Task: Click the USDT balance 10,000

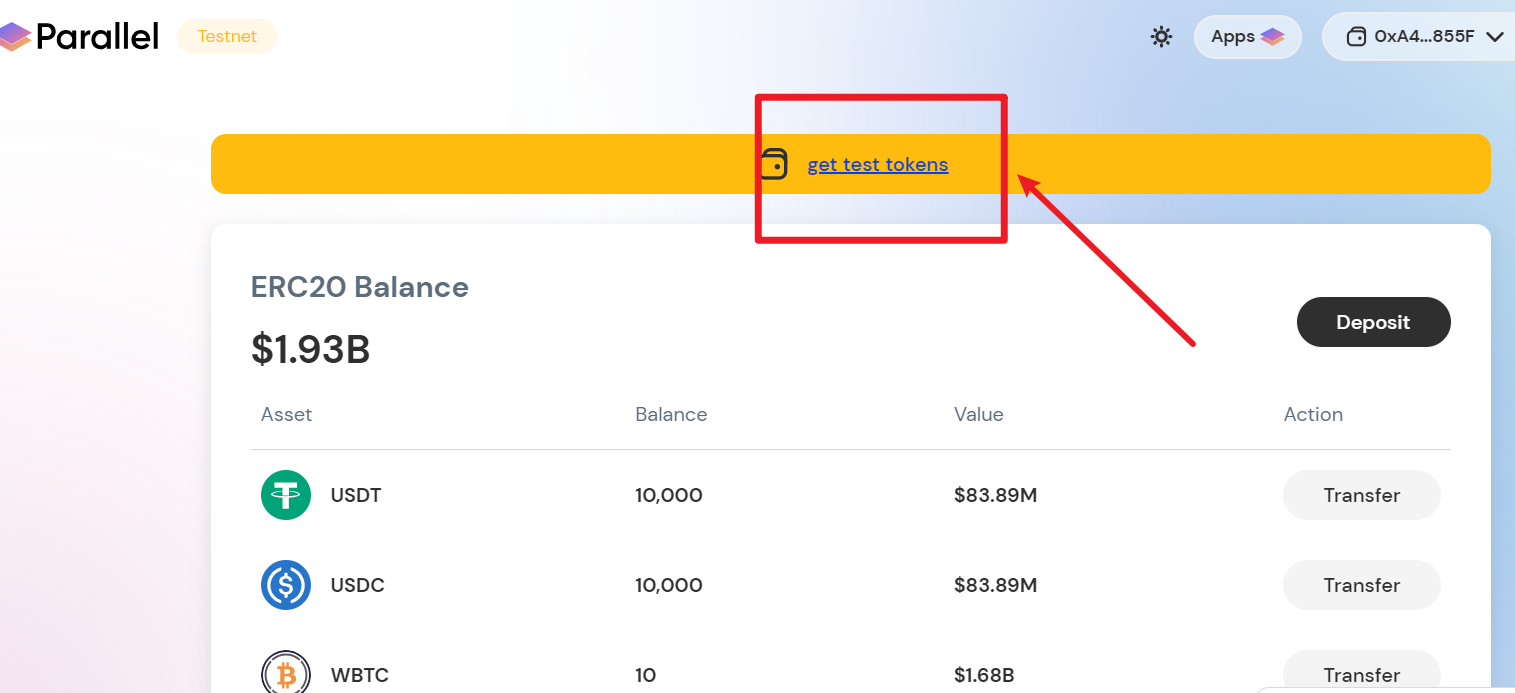Action: (x=669, y=495)
